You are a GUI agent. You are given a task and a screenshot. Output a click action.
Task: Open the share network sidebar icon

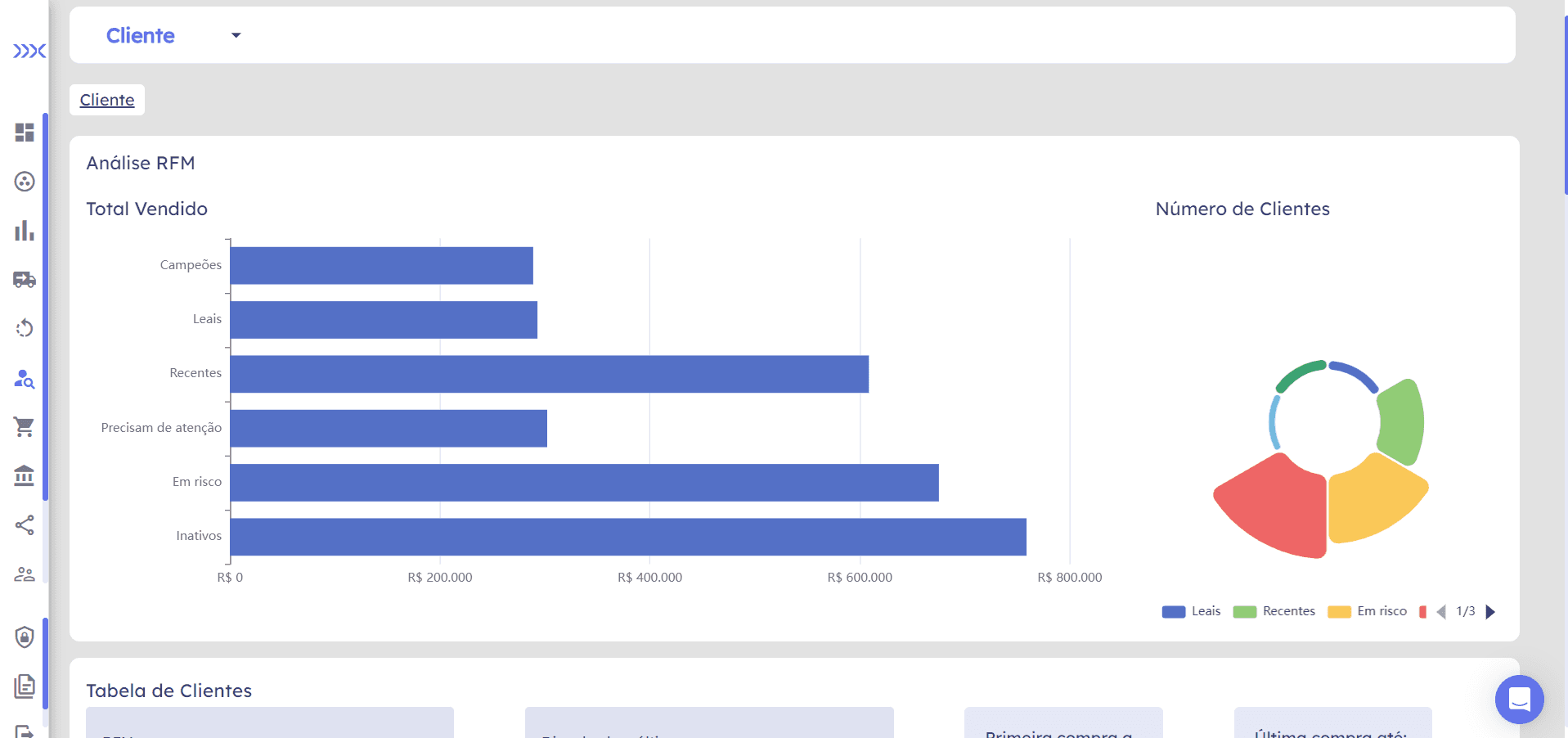coord(25,525)
